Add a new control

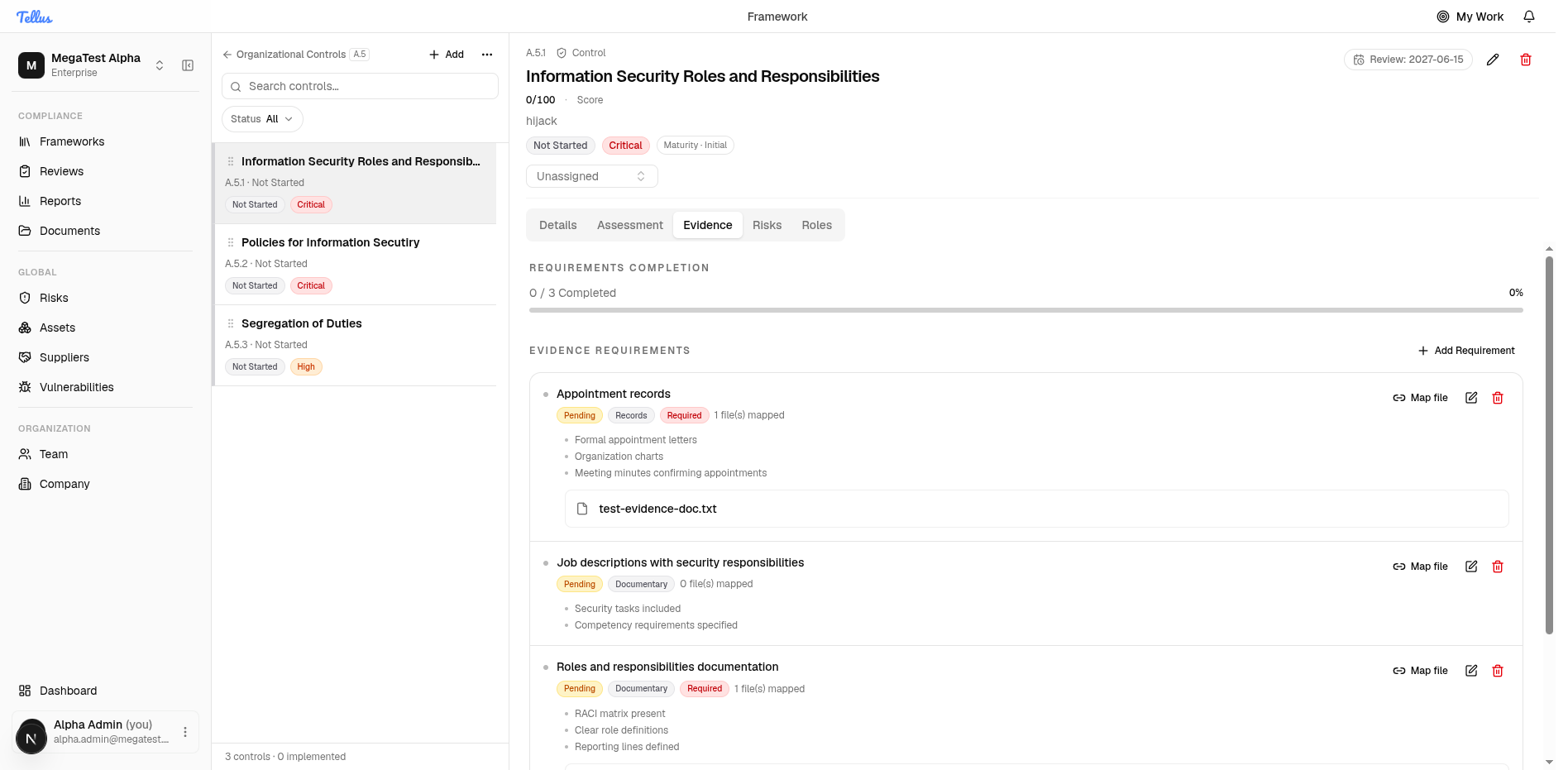coord(447,55)
